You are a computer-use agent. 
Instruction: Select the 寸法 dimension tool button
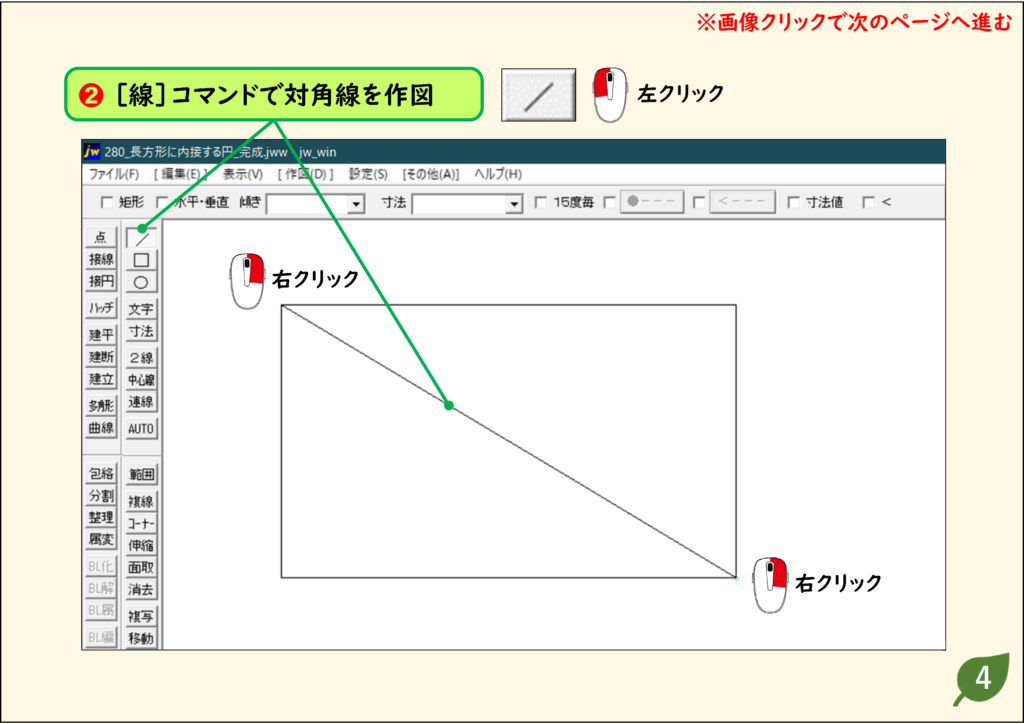tap(141, 331)
